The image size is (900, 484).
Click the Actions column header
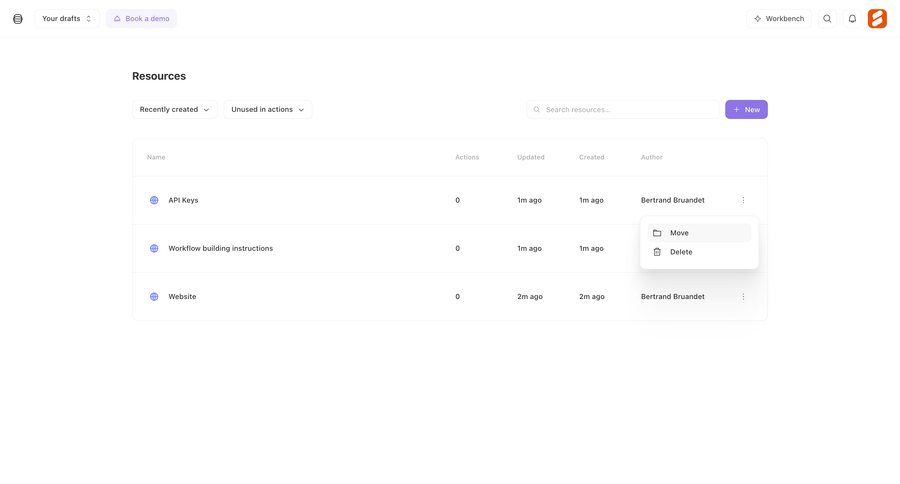click(467, 157)
